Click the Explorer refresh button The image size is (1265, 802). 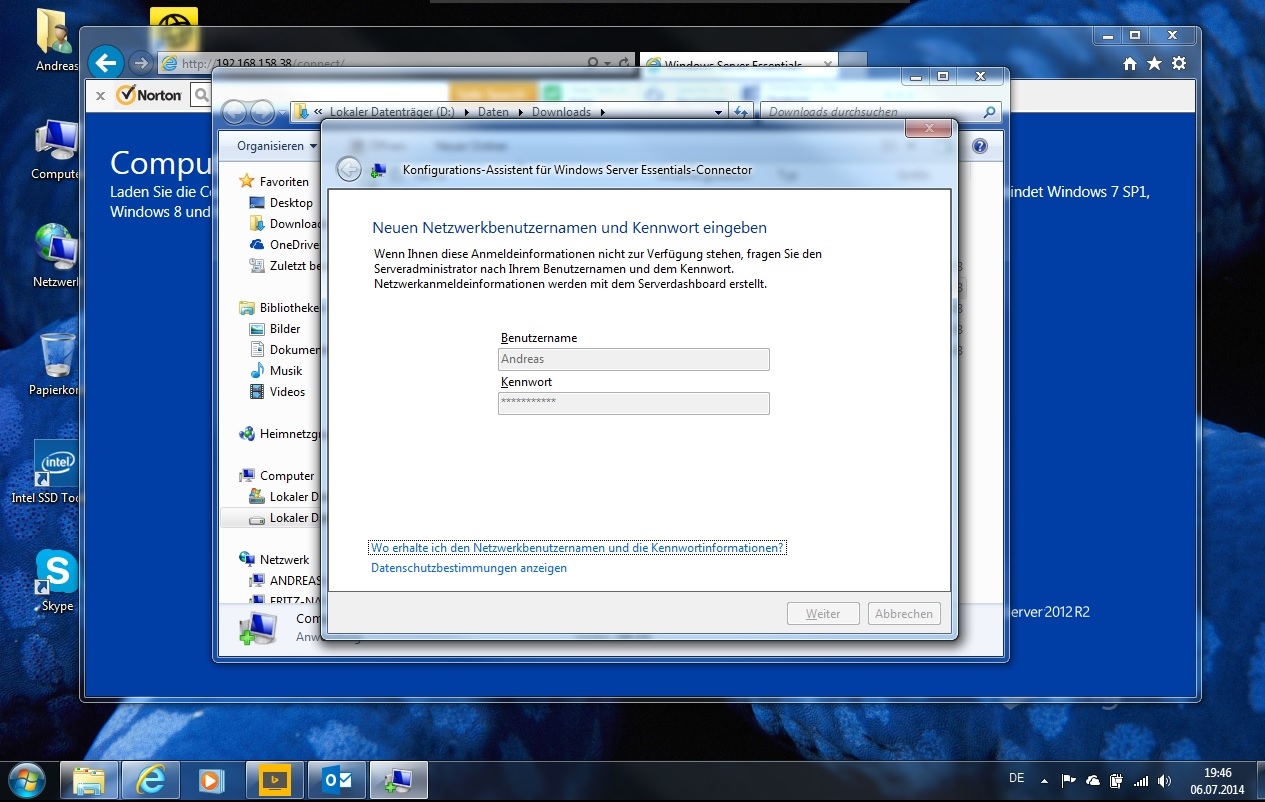click(x=741, y=112)
